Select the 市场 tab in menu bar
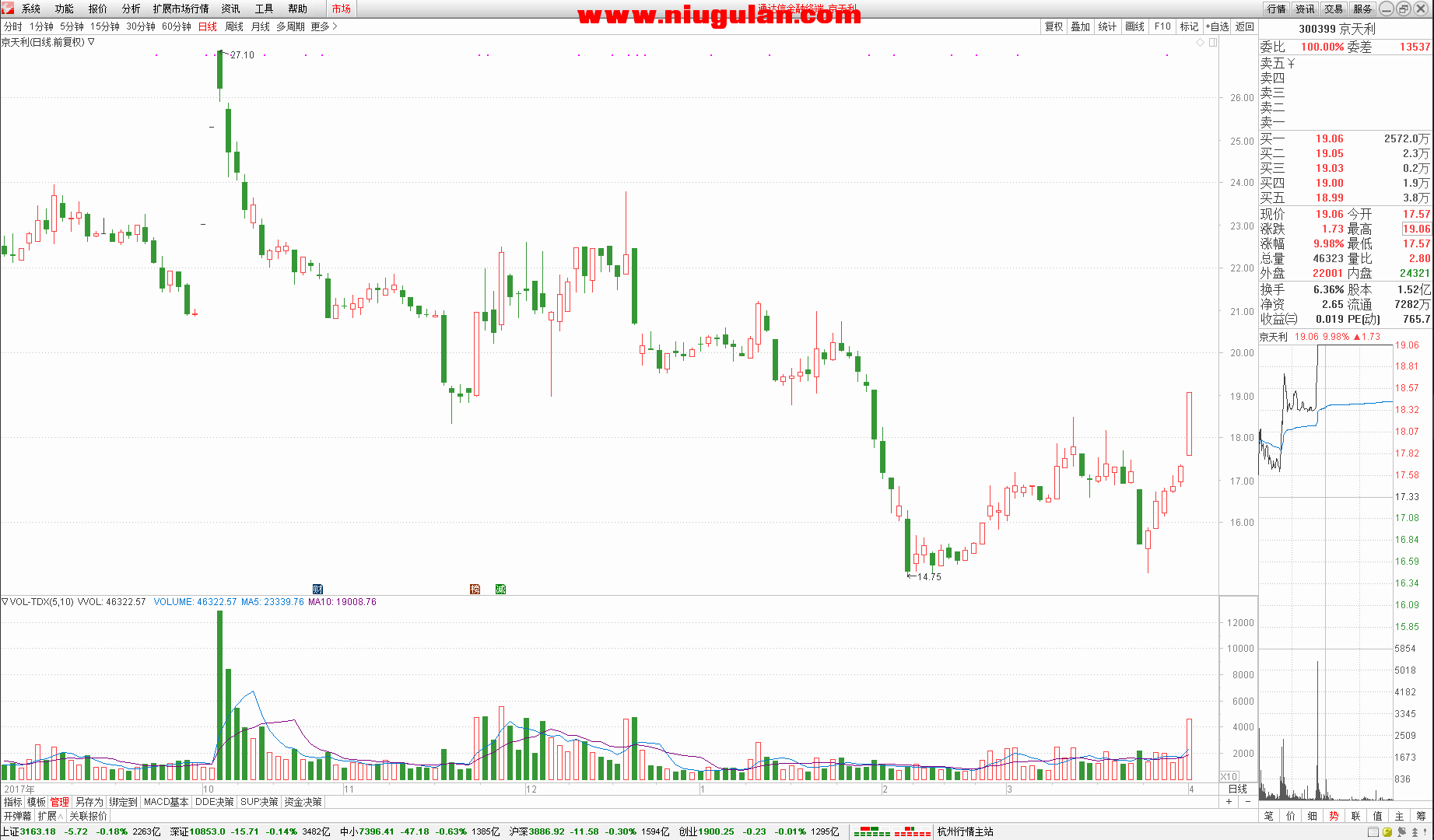1434x840 pixels. 341,9
